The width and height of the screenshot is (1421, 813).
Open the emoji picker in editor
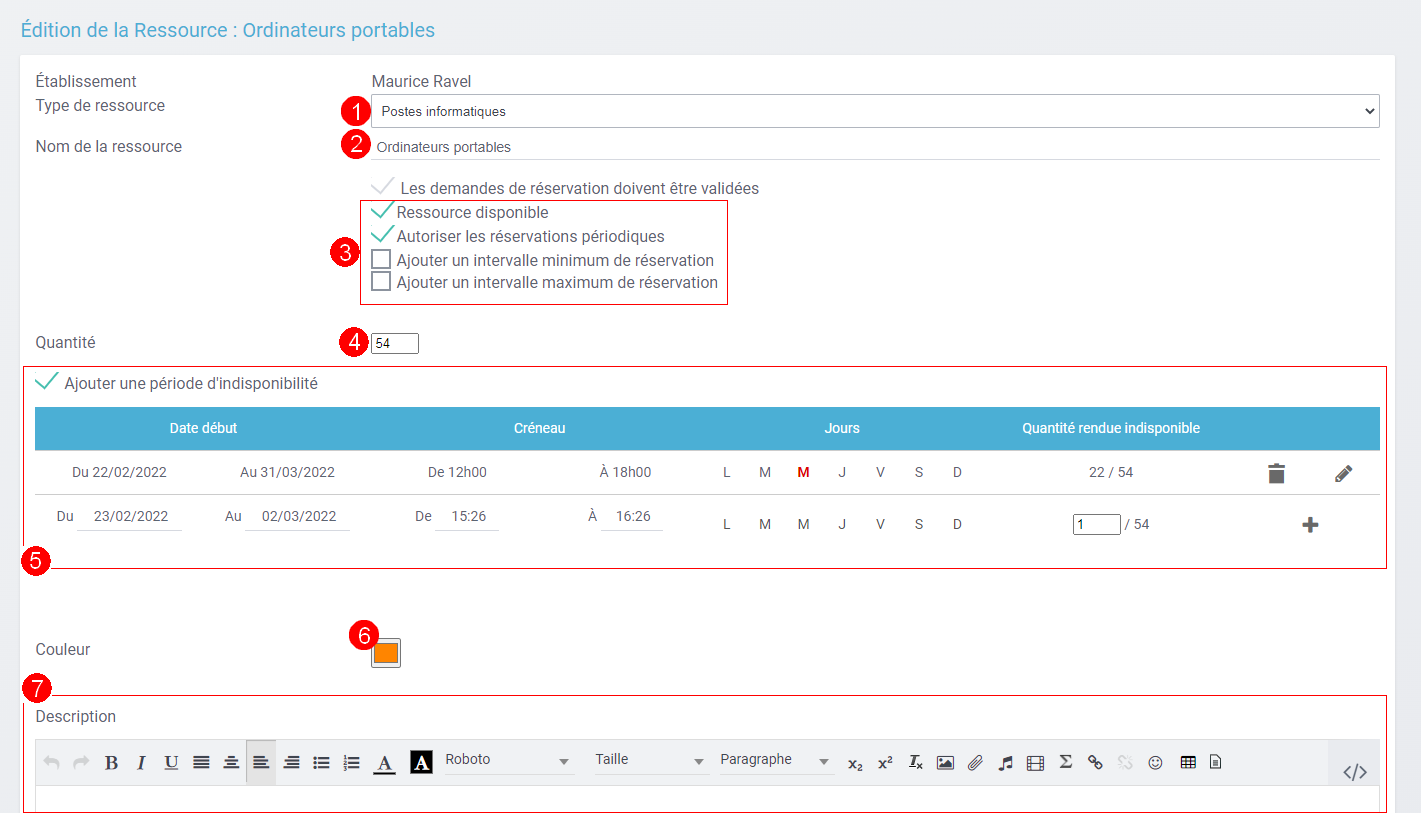point(1155,762)
